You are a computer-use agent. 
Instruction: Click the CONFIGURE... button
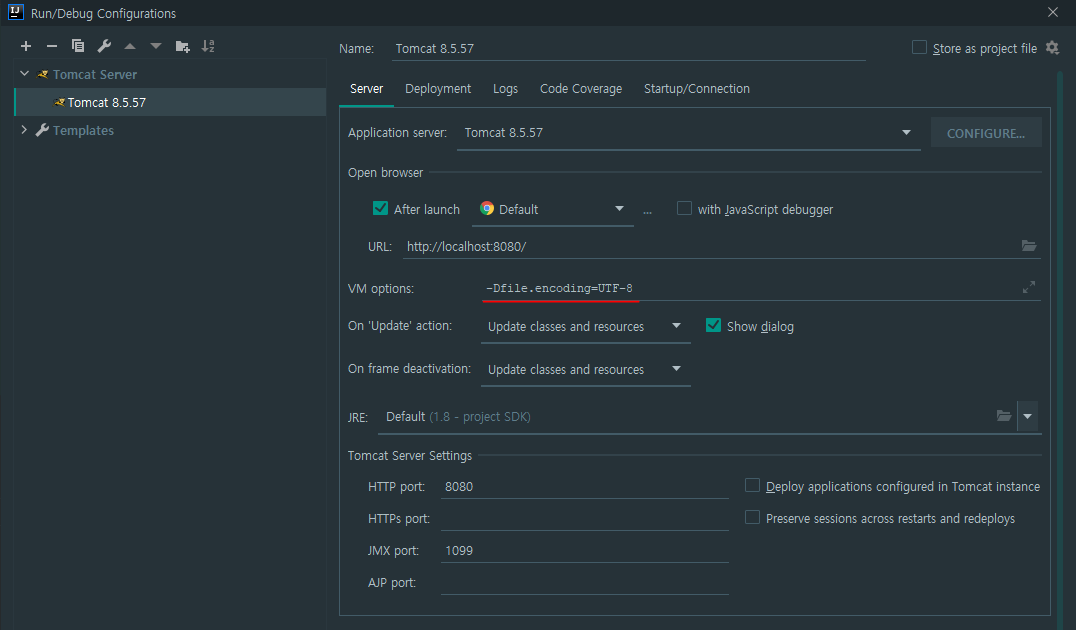coord(986,132)
